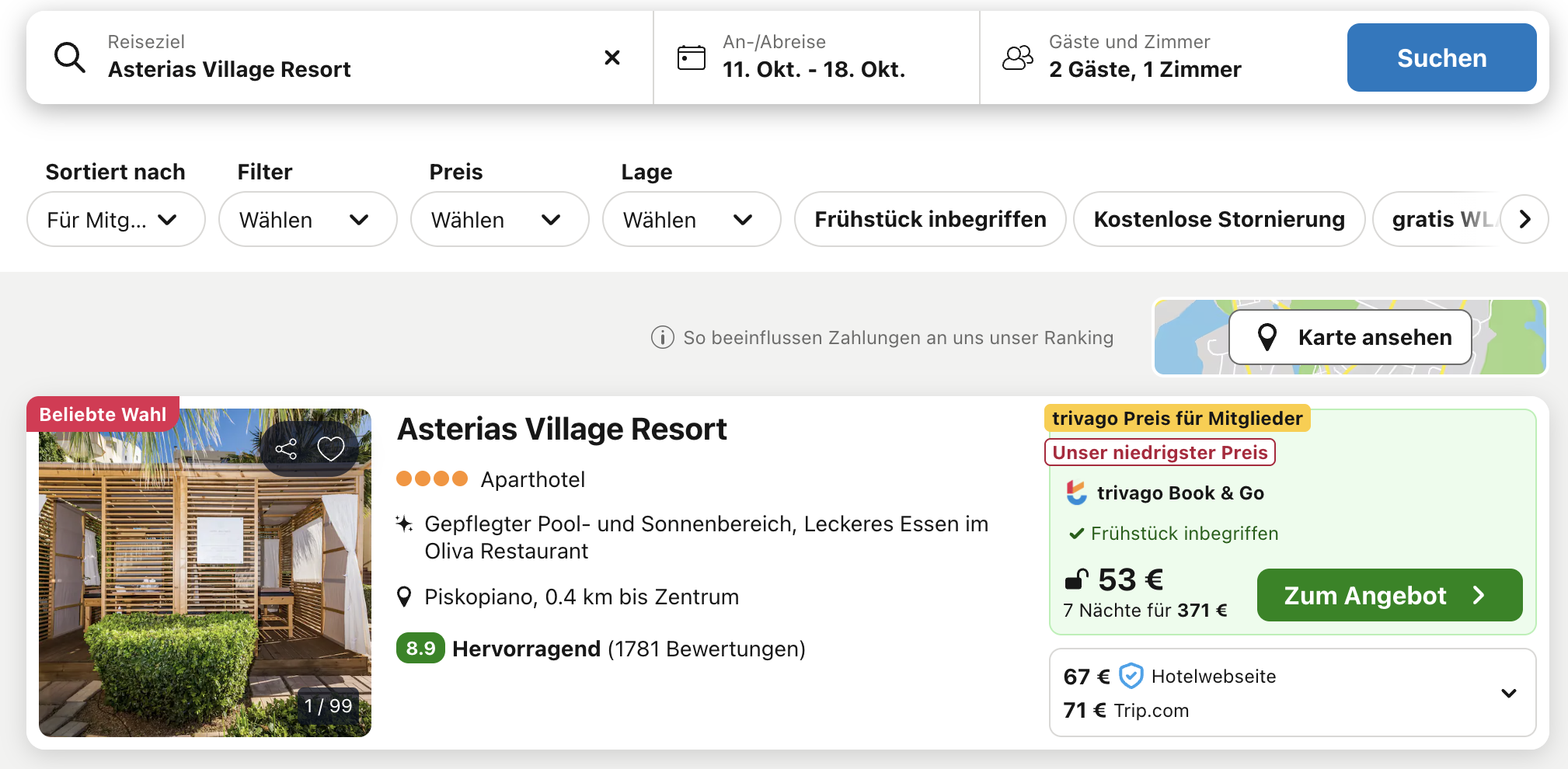Select the 71 € Trip.com offer
This screenshot has width=1568, height=769.
1126,710
